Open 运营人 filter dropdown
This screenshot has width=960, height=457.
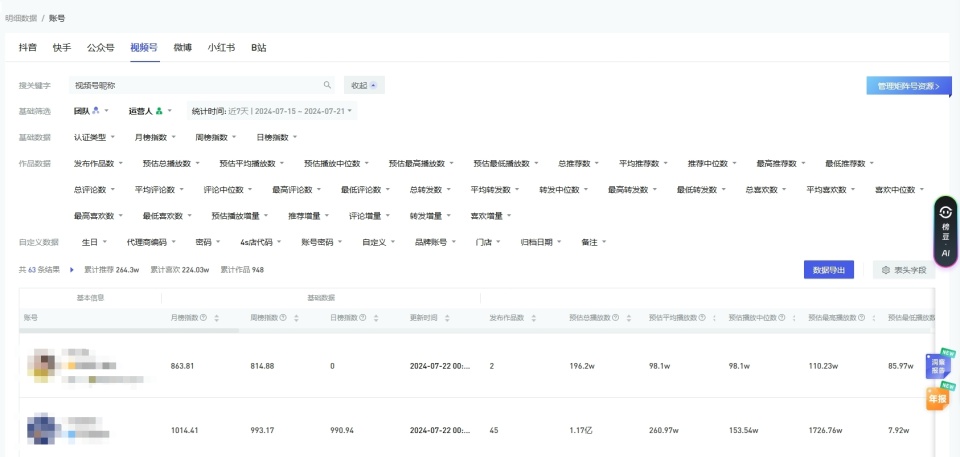tap(151, 111)
